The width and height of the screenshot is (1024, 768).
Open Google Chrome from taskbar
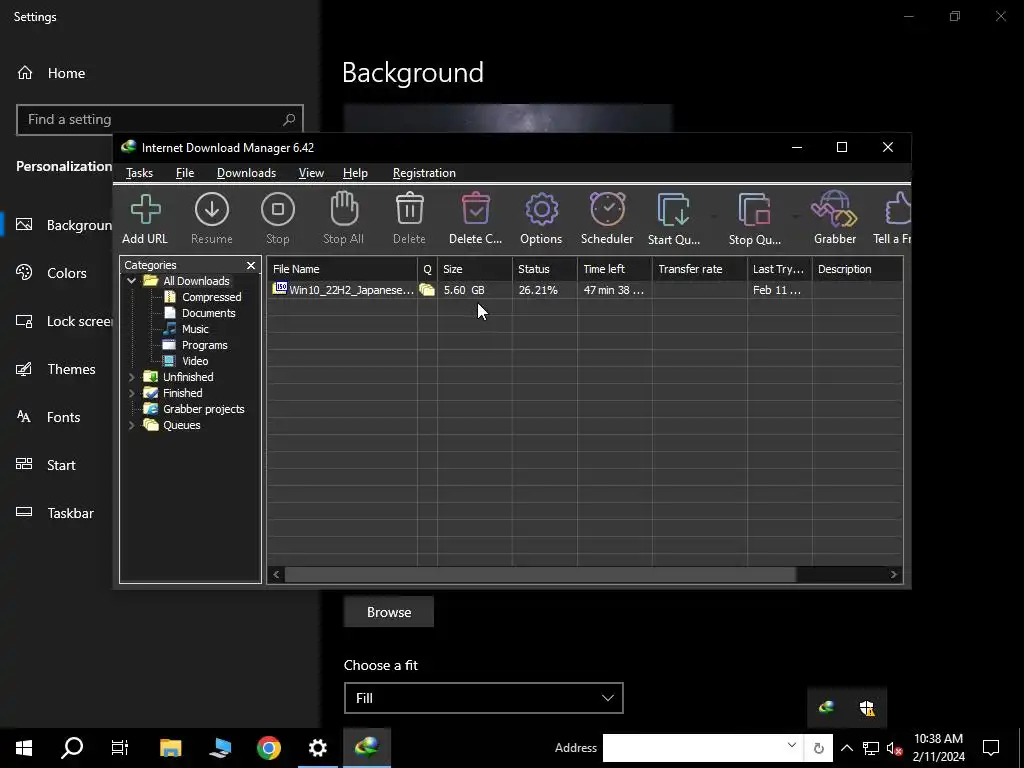[268, 748]
